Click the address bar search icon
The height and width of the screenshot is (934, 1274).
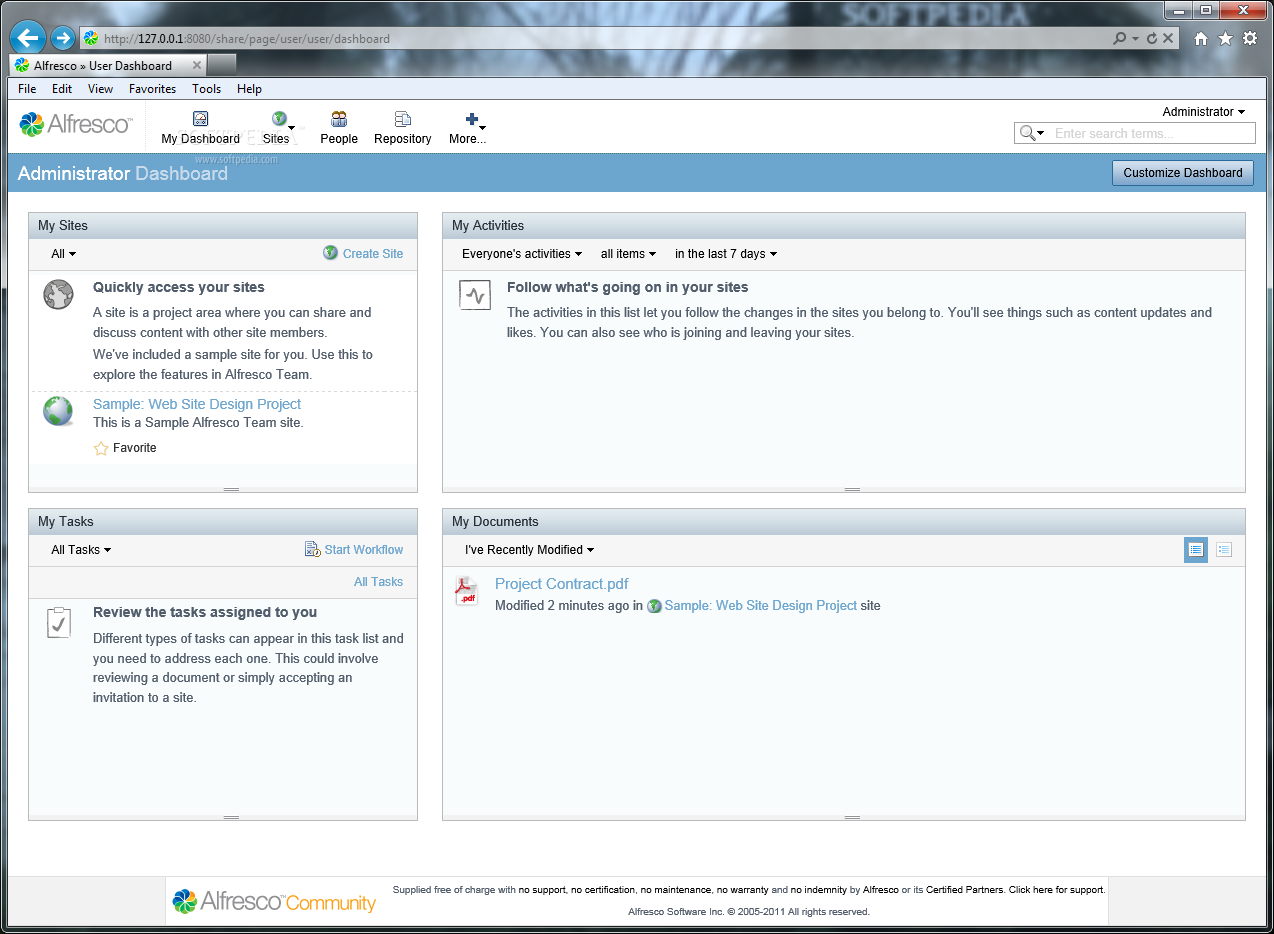click(1120, 39)
